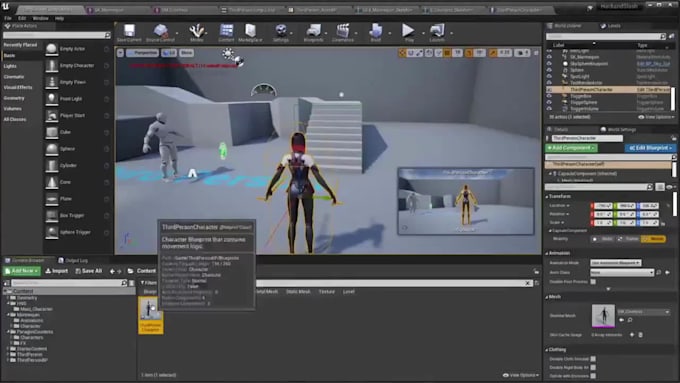Open the File menu

coord(8,18)
